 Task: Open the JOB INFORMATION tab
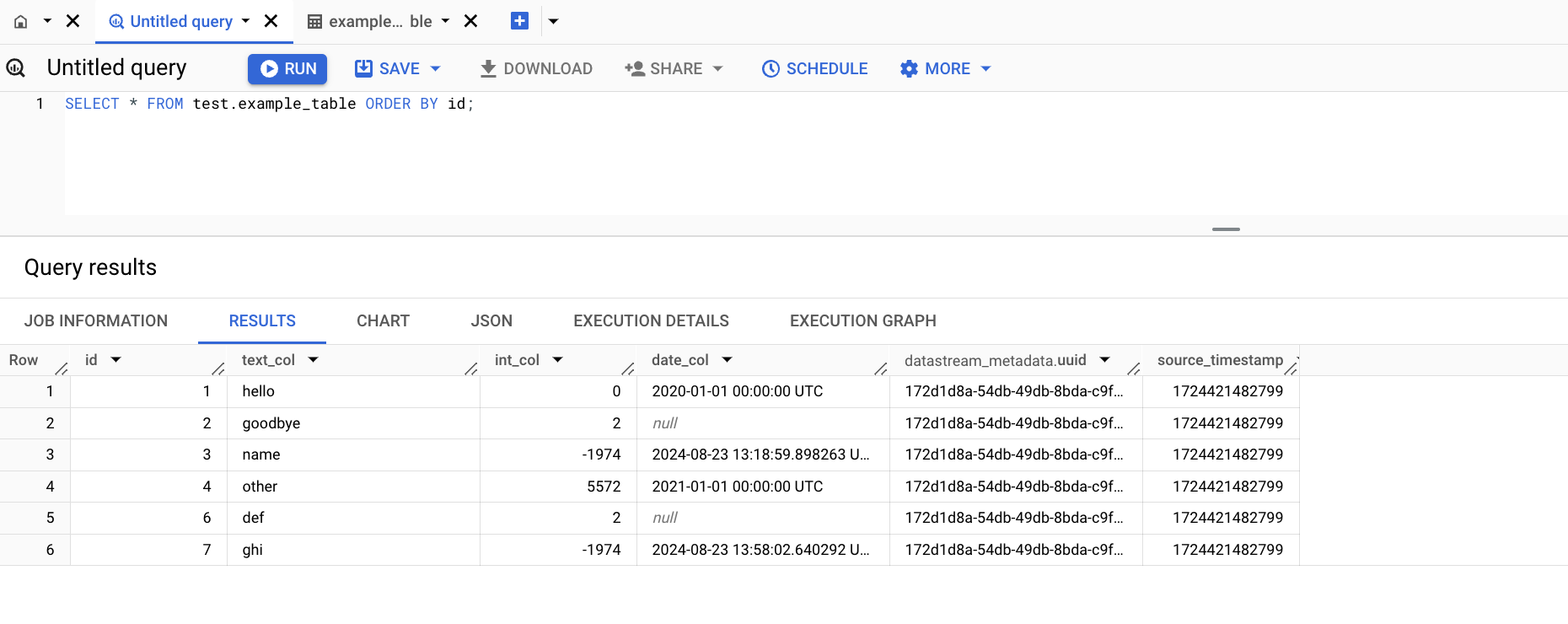coord(96,321)
